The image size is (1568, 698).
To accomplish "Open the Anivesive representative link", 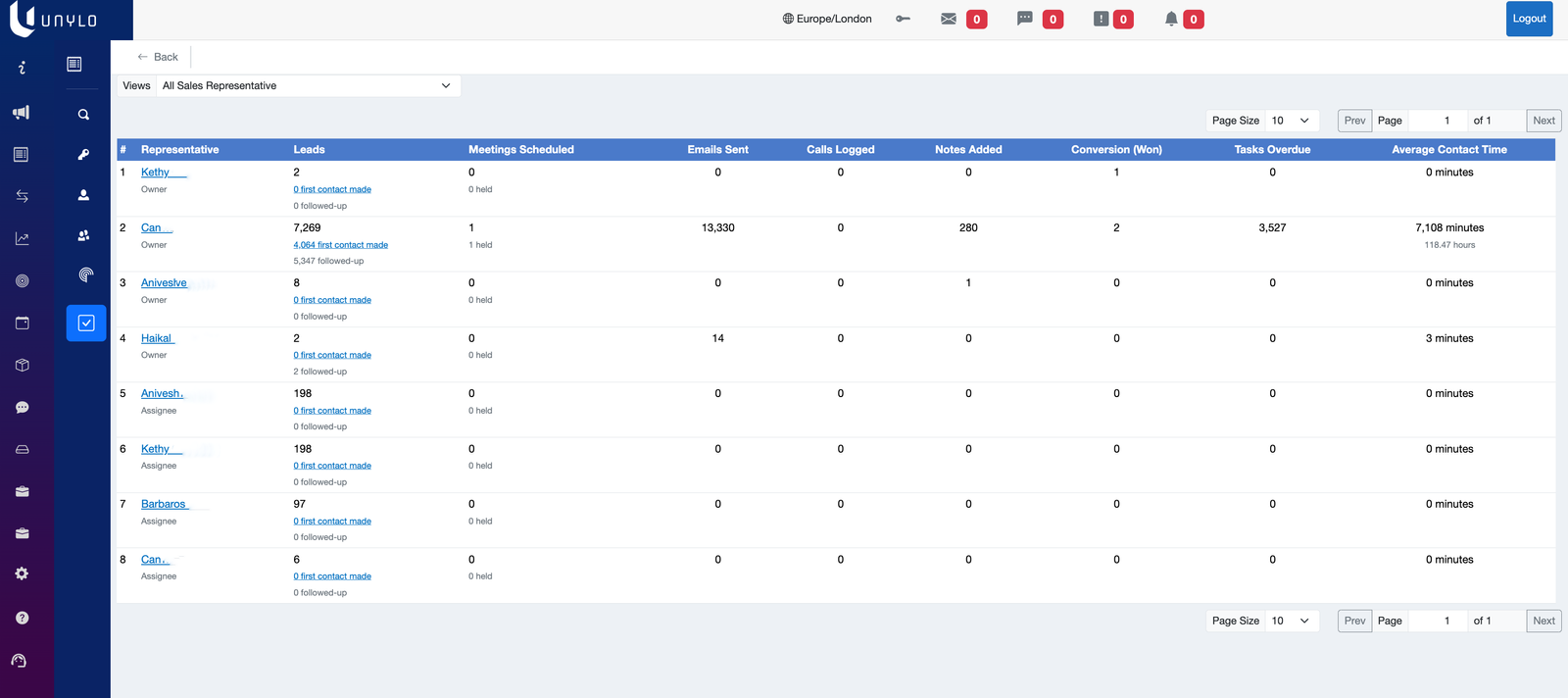I will 164,283.
